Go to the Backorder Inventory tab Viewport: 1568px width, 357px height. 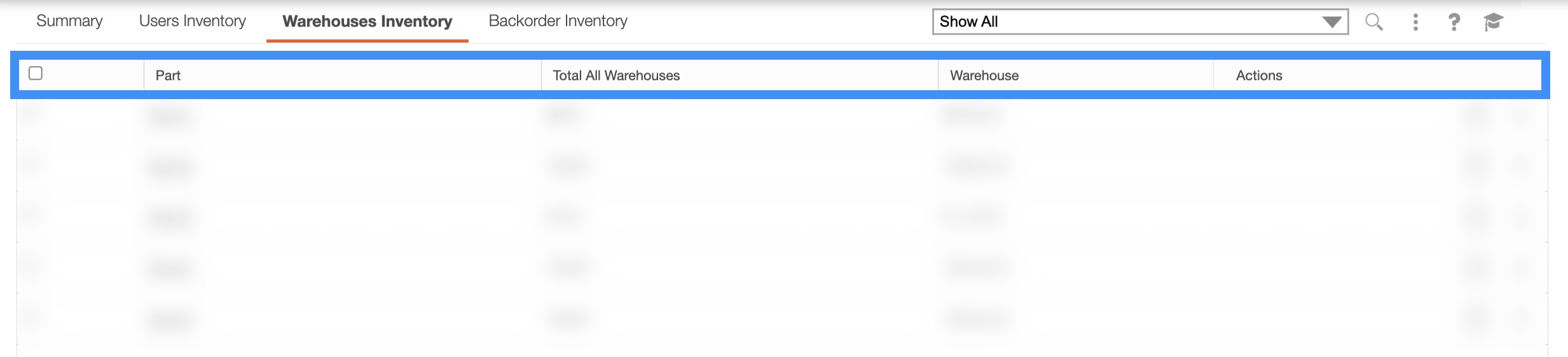[558, 21]
